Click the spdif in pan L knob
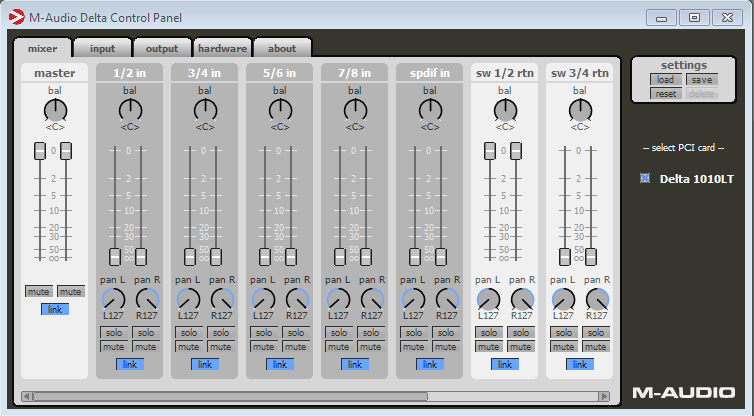The height and width of the screenshot is (416, 754). point(414,299)
